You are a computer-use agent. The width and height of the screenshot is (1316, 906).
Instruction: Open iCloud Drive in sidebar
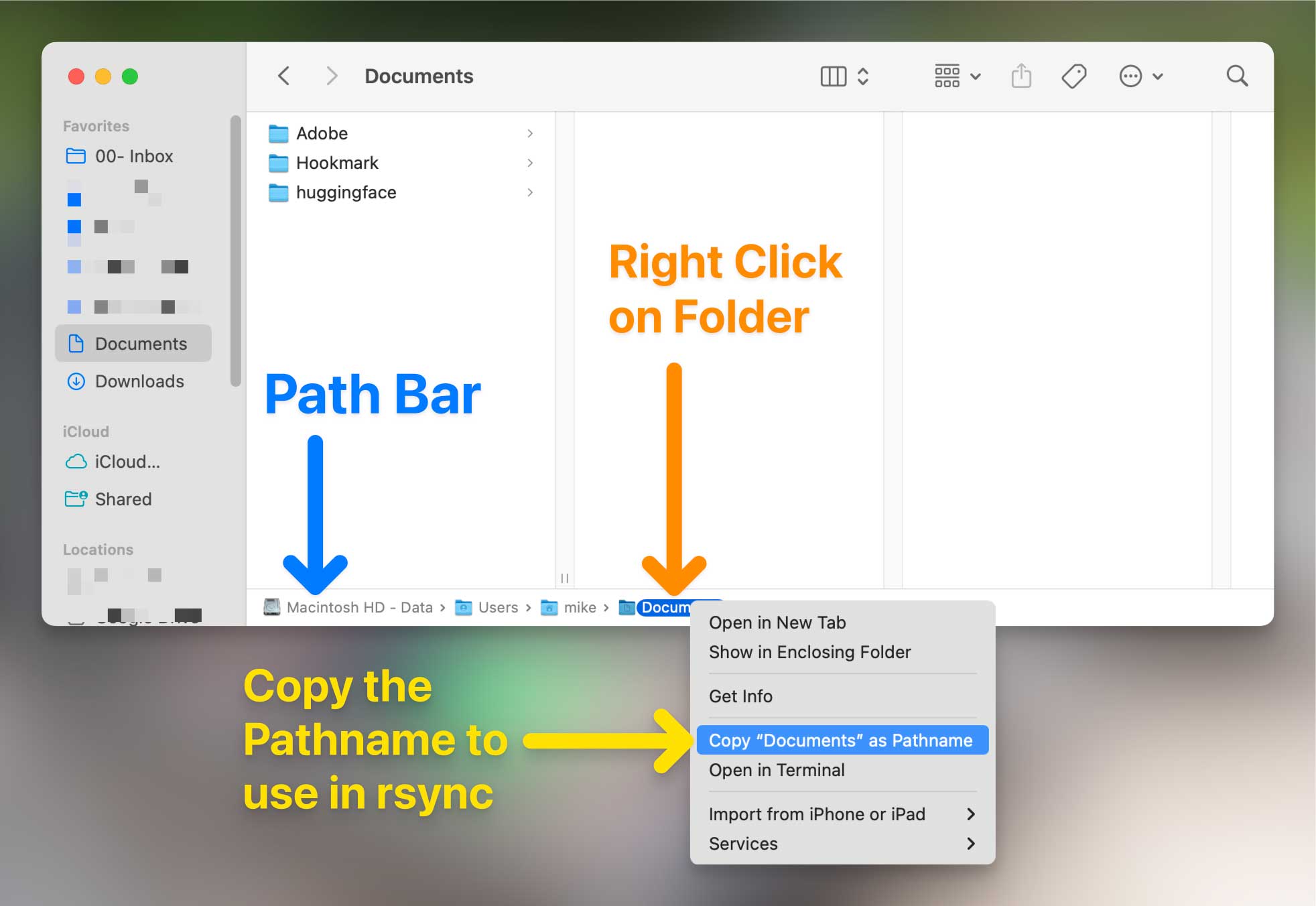point(133,462)
